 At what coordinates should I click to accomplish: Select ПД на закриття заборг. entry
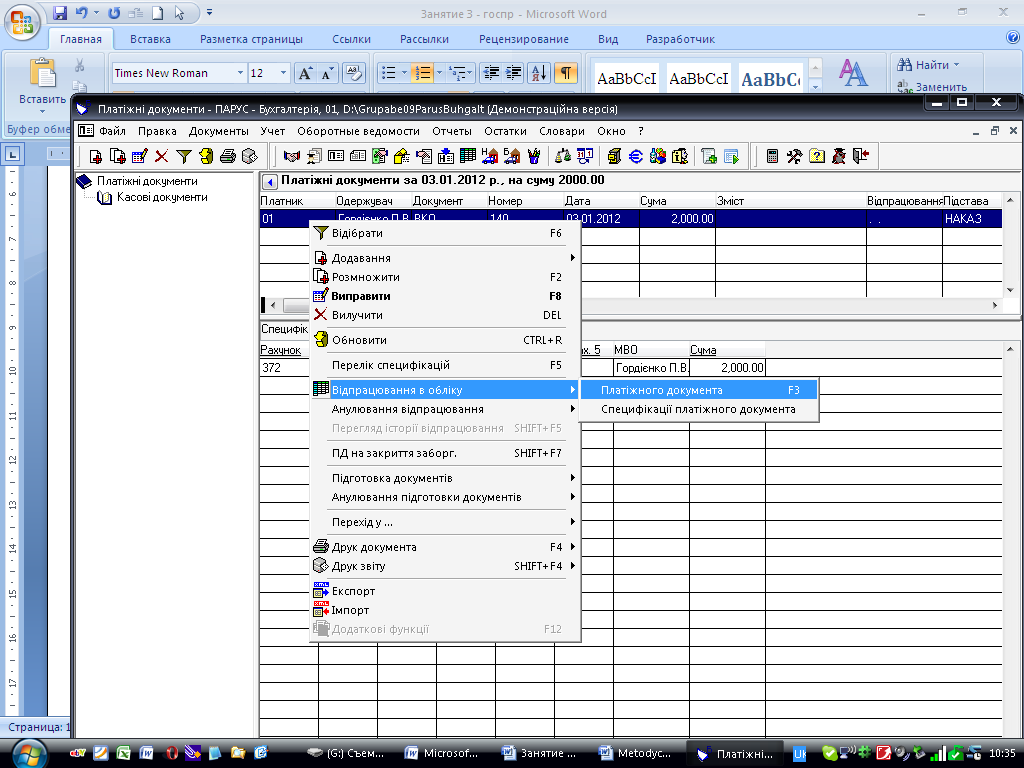444,453
